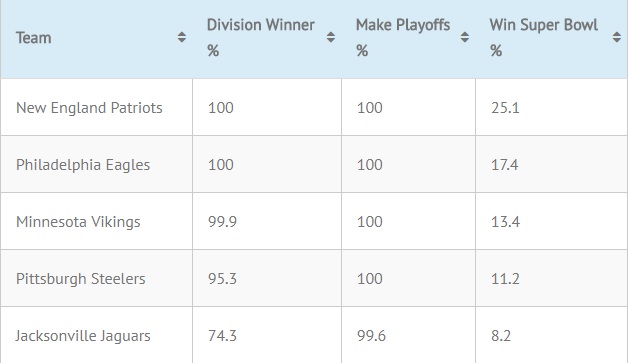Click the Steelers 11.2 Super Bowl value
The width and height of the screenshot is (628, 363).
click(505, 278)
